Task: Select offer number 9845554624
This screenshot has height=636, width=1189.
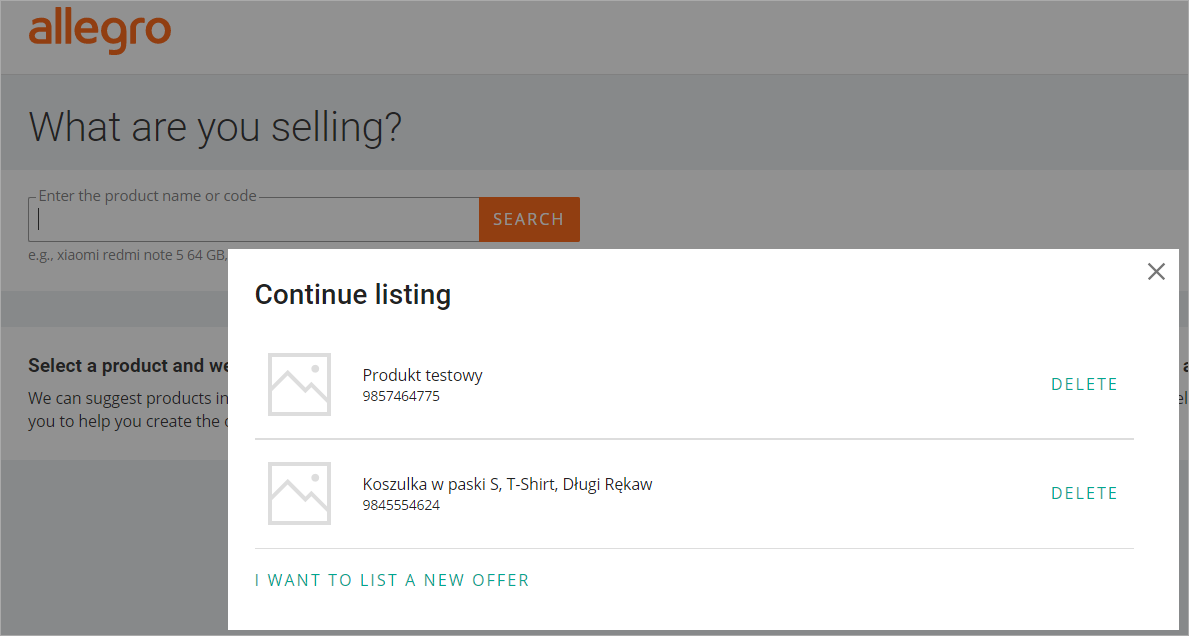Action: point(401,506)
